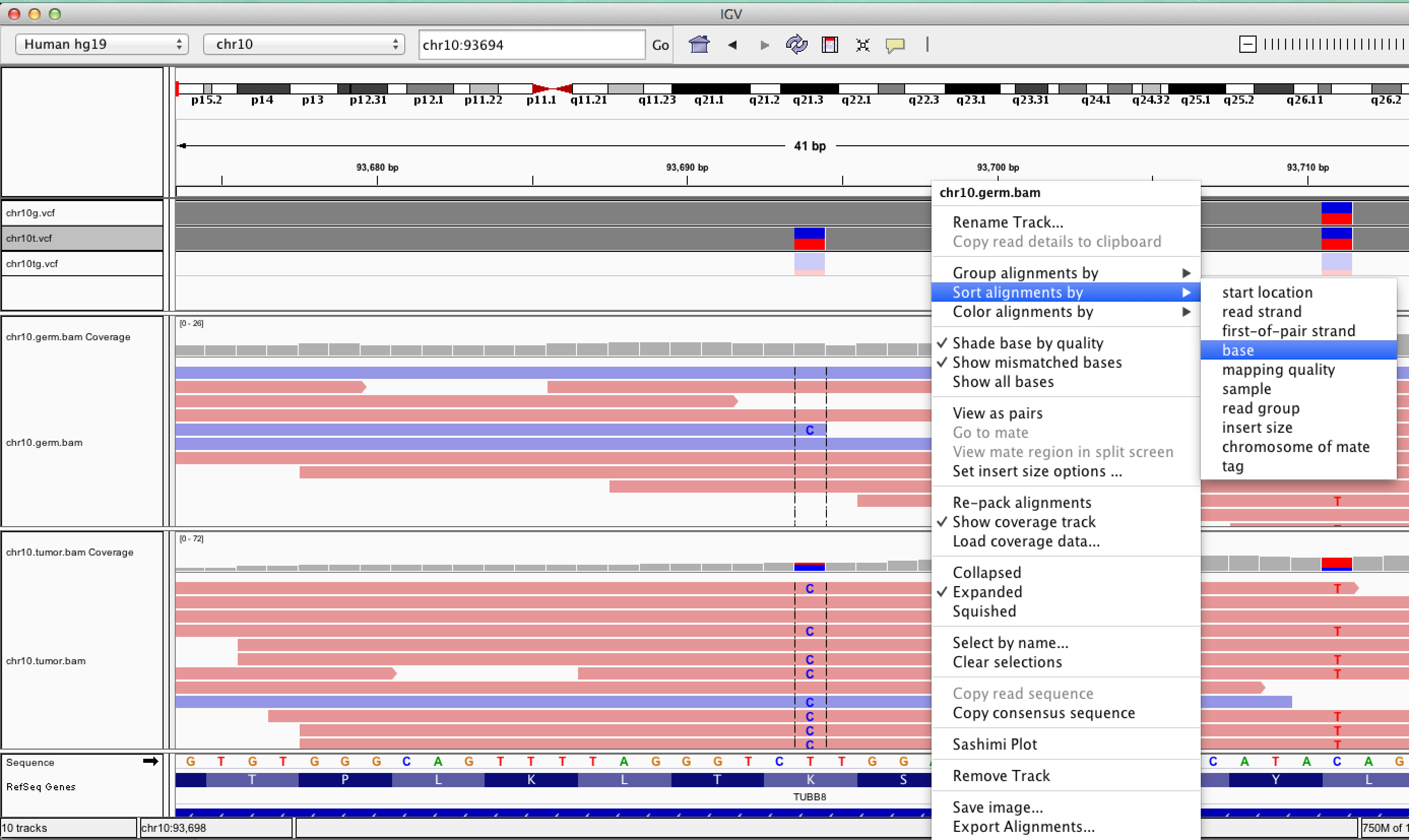Select the chr10g.vcf track name

(x=30, y=213)
